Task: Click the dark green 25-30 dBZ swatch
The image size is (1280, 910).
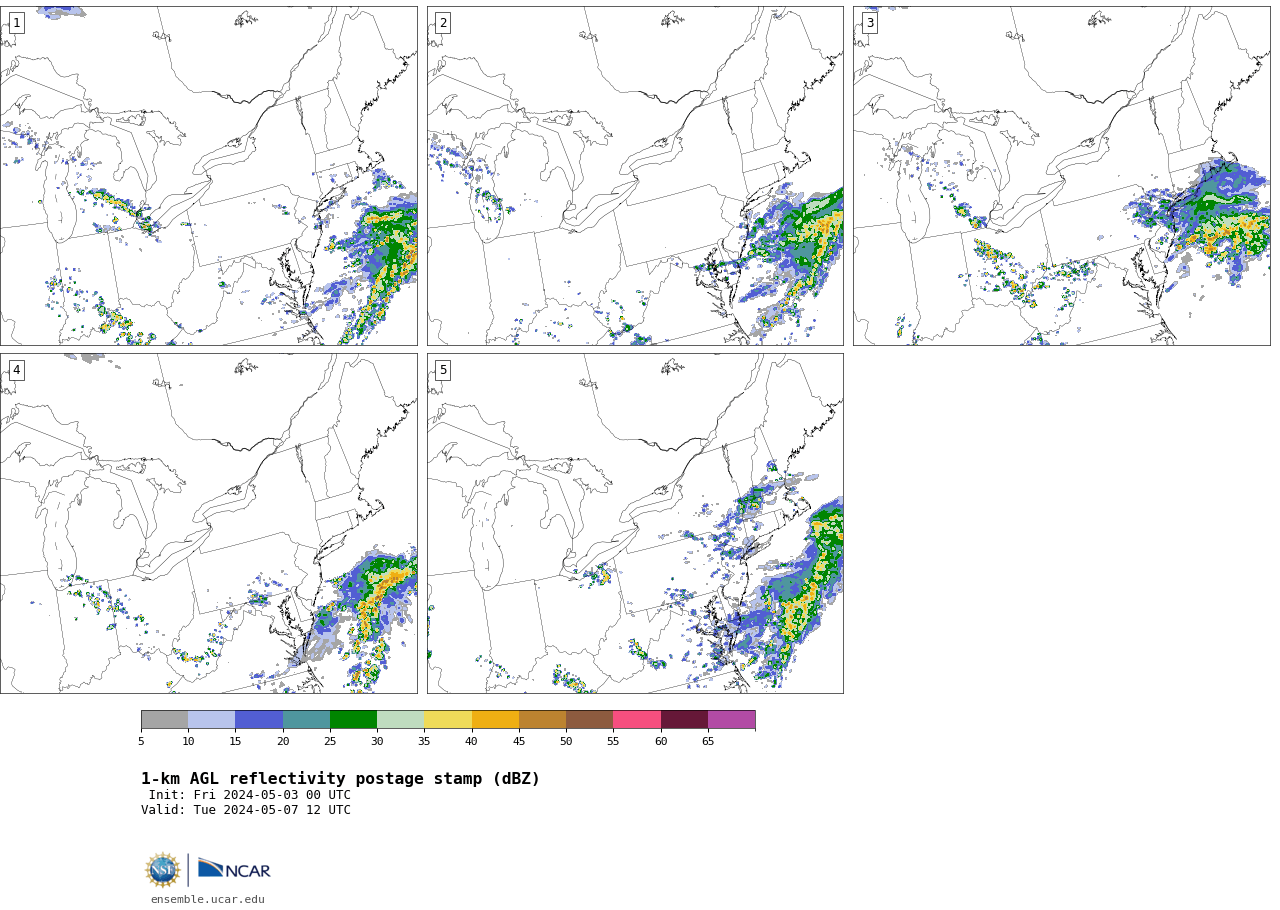Action: 353,720
